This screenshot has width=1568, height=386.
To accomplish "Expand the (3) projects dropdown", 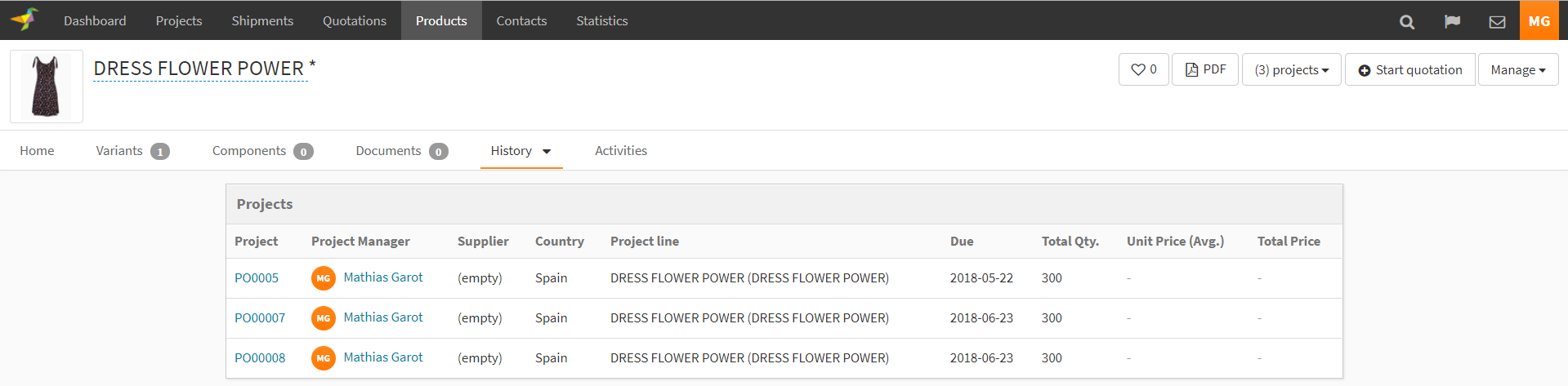I will click(1291, 70).
